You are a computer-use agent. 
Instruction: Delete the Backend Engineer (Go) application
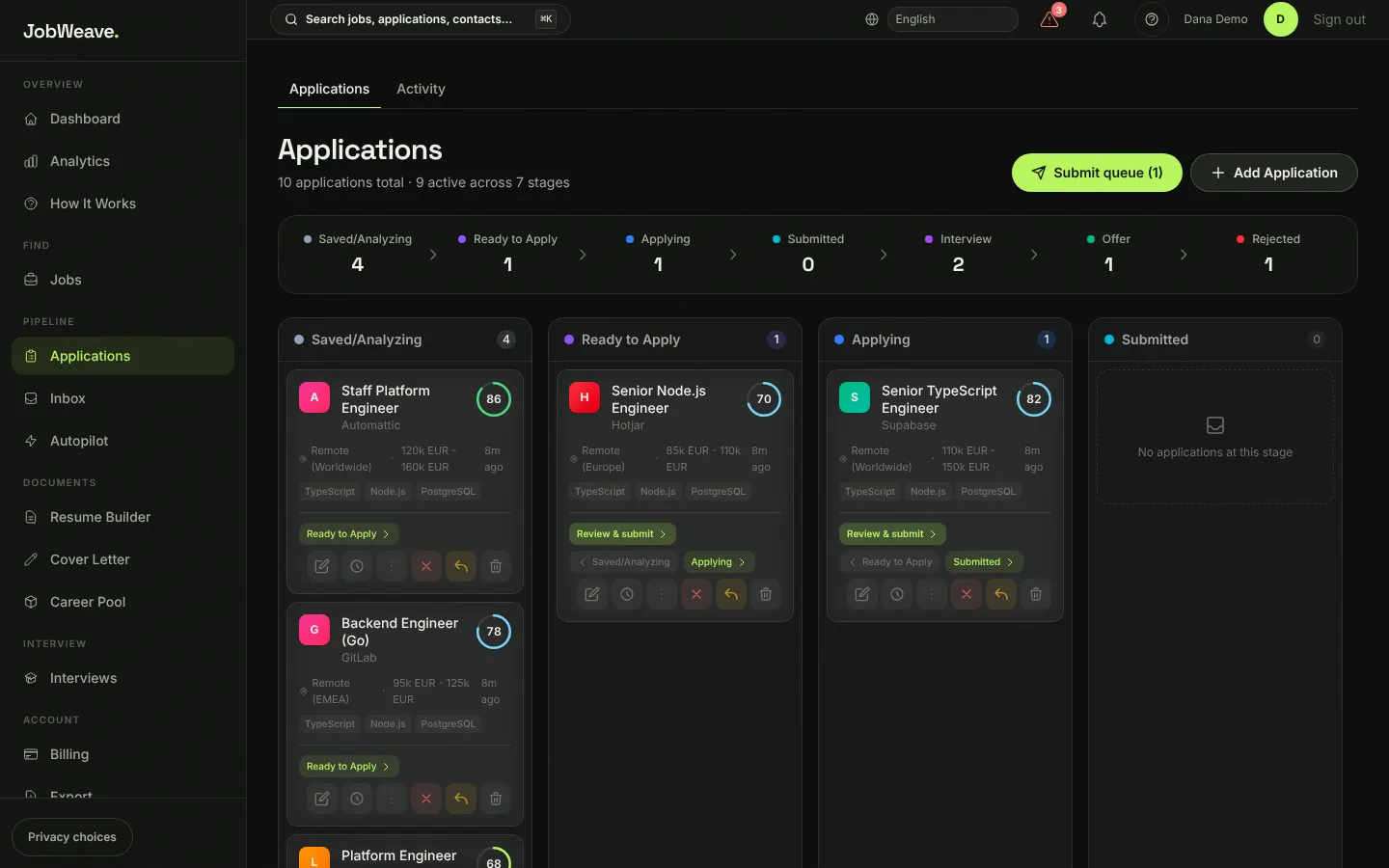[496, 799]
